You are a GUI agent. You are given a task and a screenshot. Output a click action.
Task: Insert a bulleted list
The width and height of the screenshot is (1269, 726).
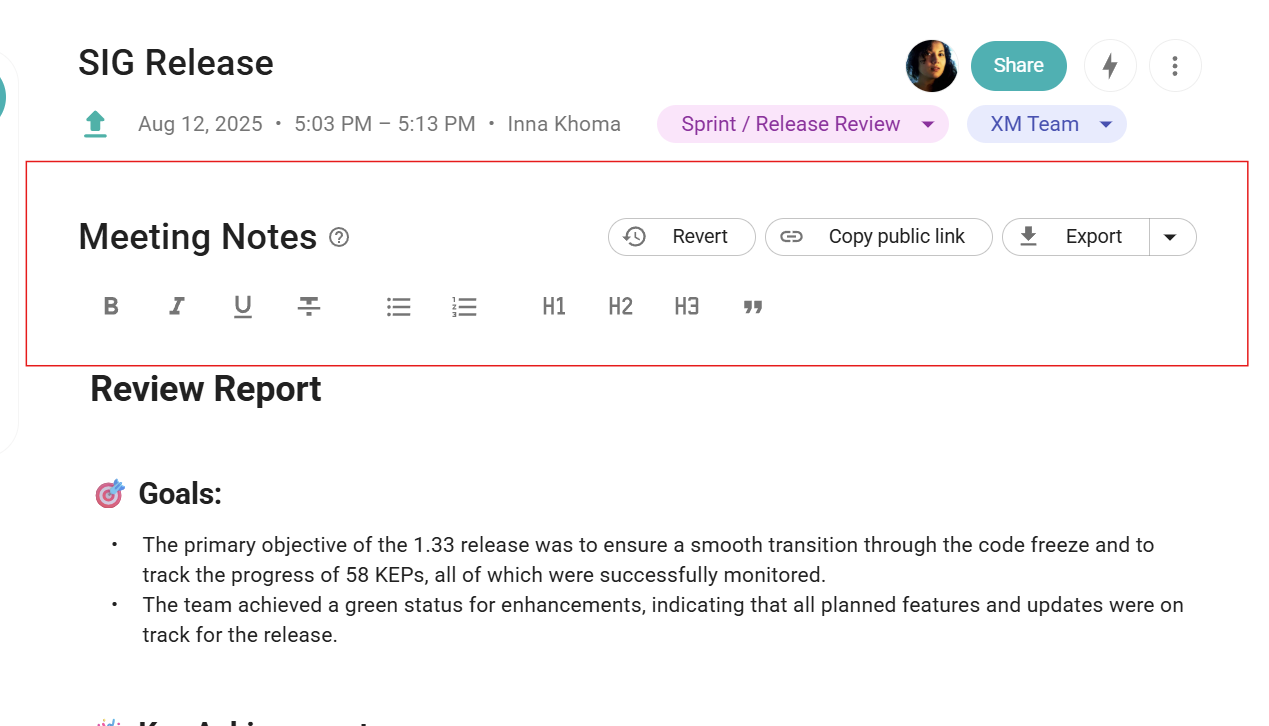click(399, 307)
